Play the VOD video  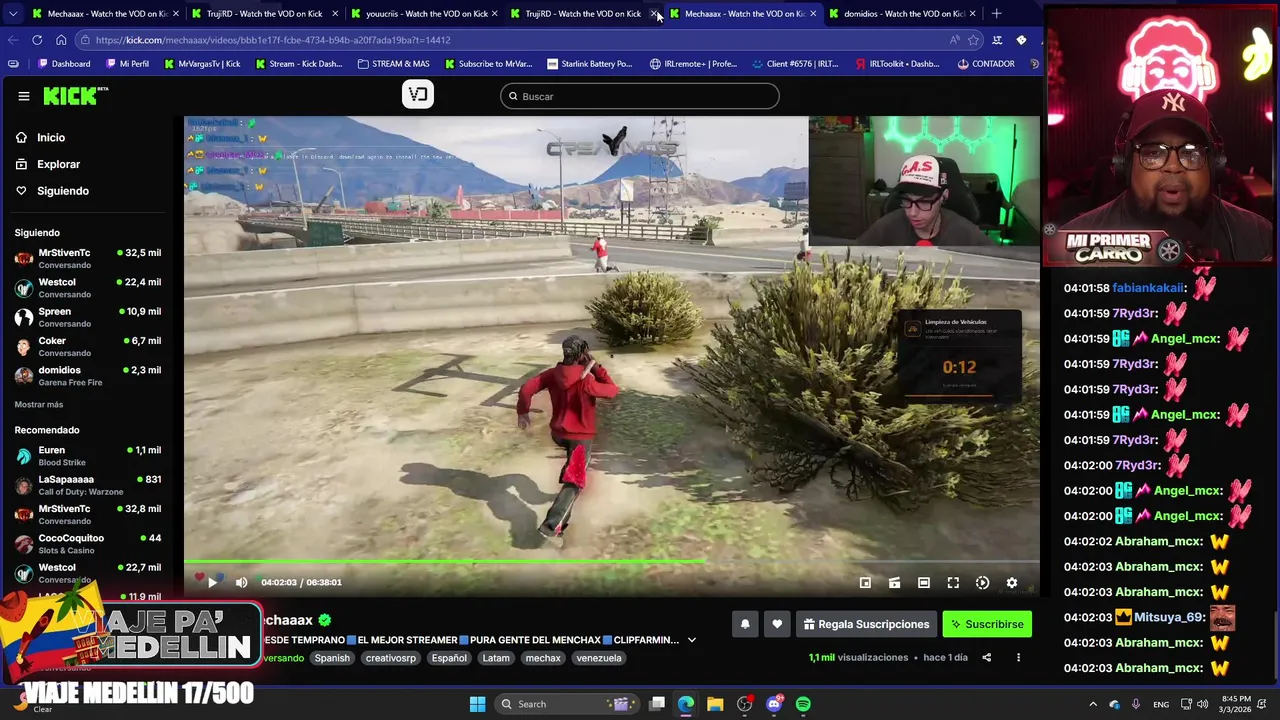212,582
